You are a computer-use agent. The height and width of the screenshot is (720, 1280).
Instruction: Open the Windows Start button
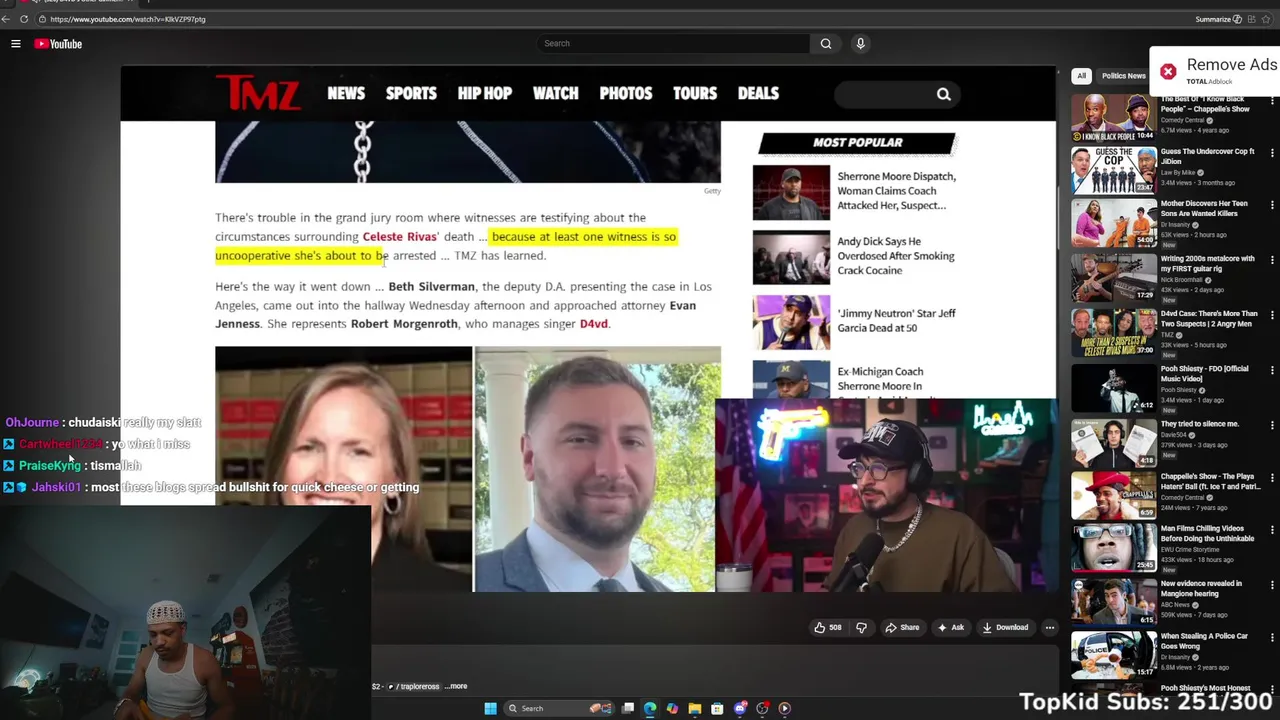(x=490, y=709)
